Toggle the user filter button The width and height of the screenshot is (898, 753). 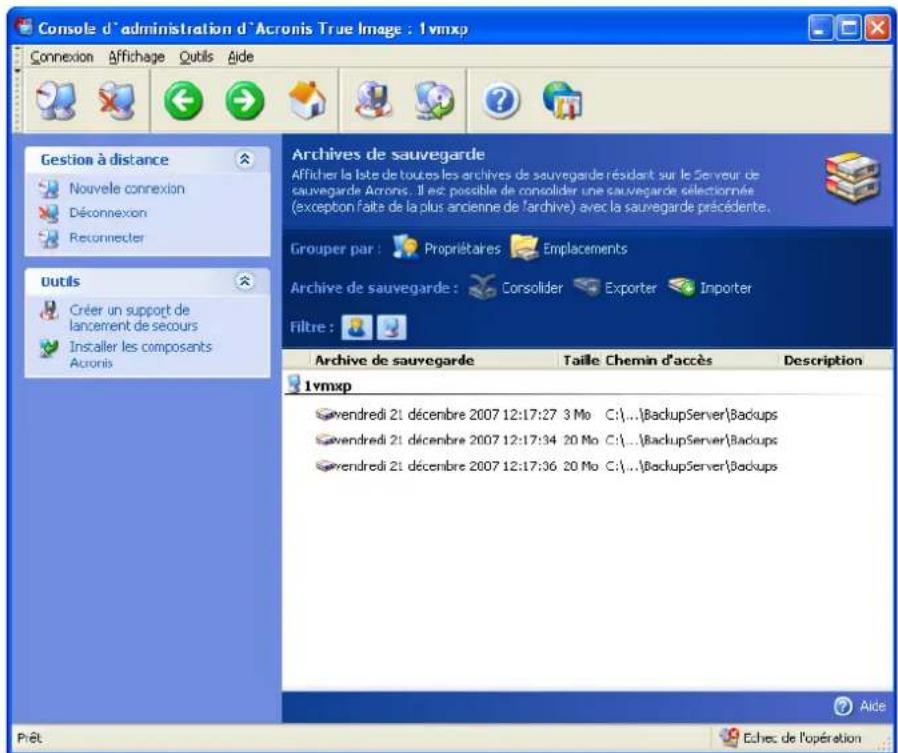356,327
